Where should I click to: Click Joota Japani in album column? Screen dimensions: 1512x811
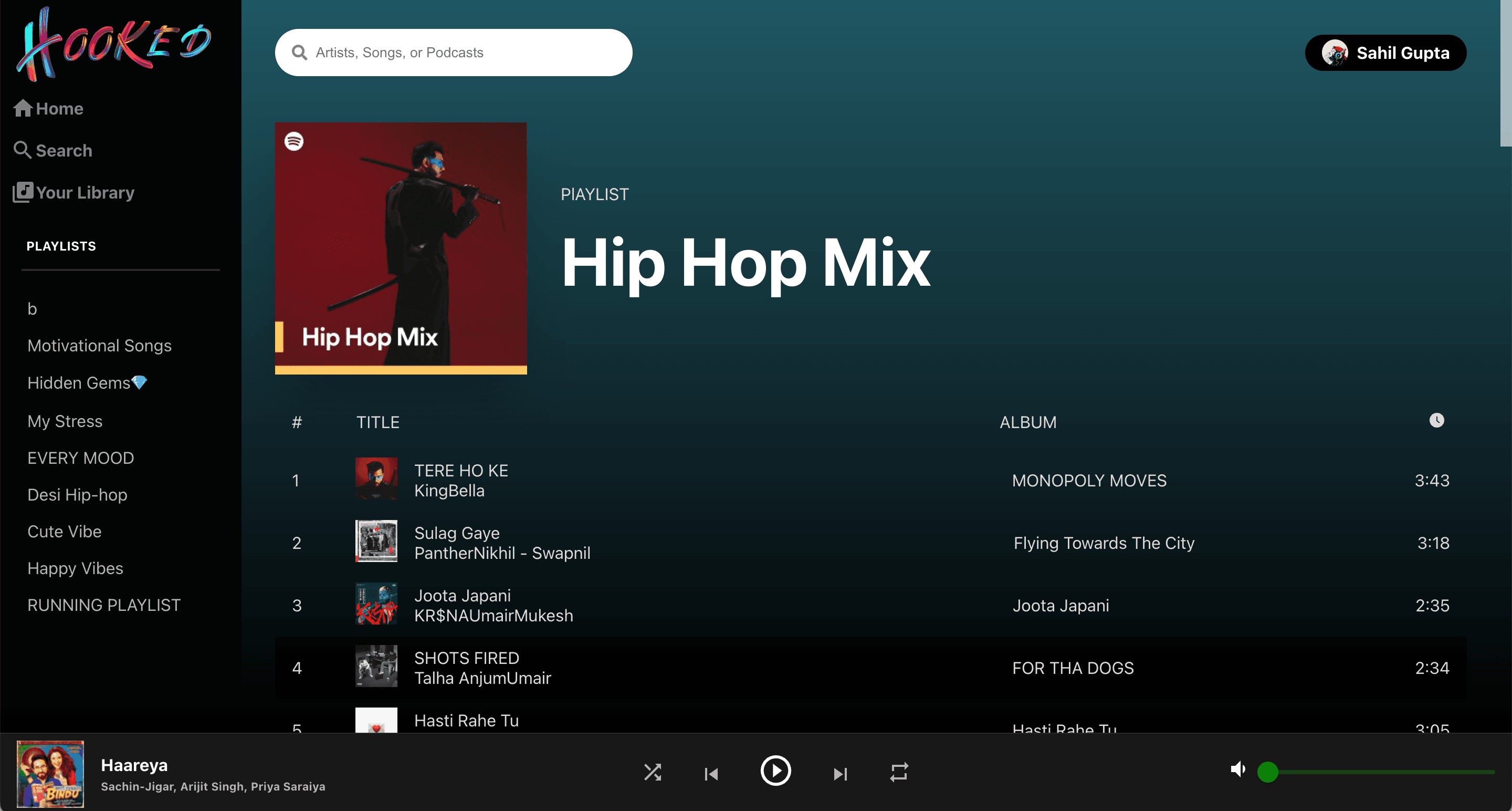1061,606
